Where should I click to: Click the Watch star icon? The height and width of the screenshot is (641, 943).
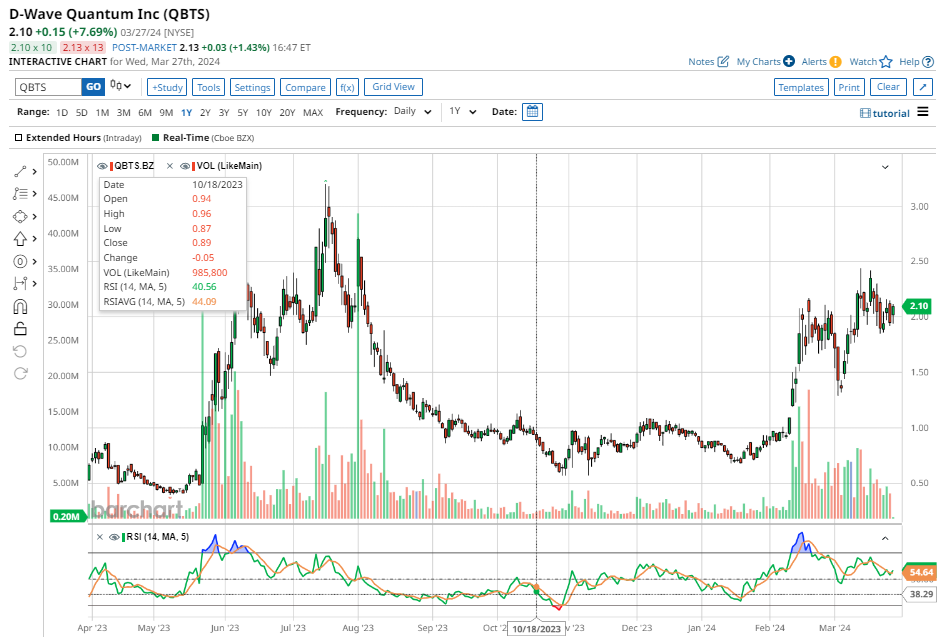pos(886,62)
